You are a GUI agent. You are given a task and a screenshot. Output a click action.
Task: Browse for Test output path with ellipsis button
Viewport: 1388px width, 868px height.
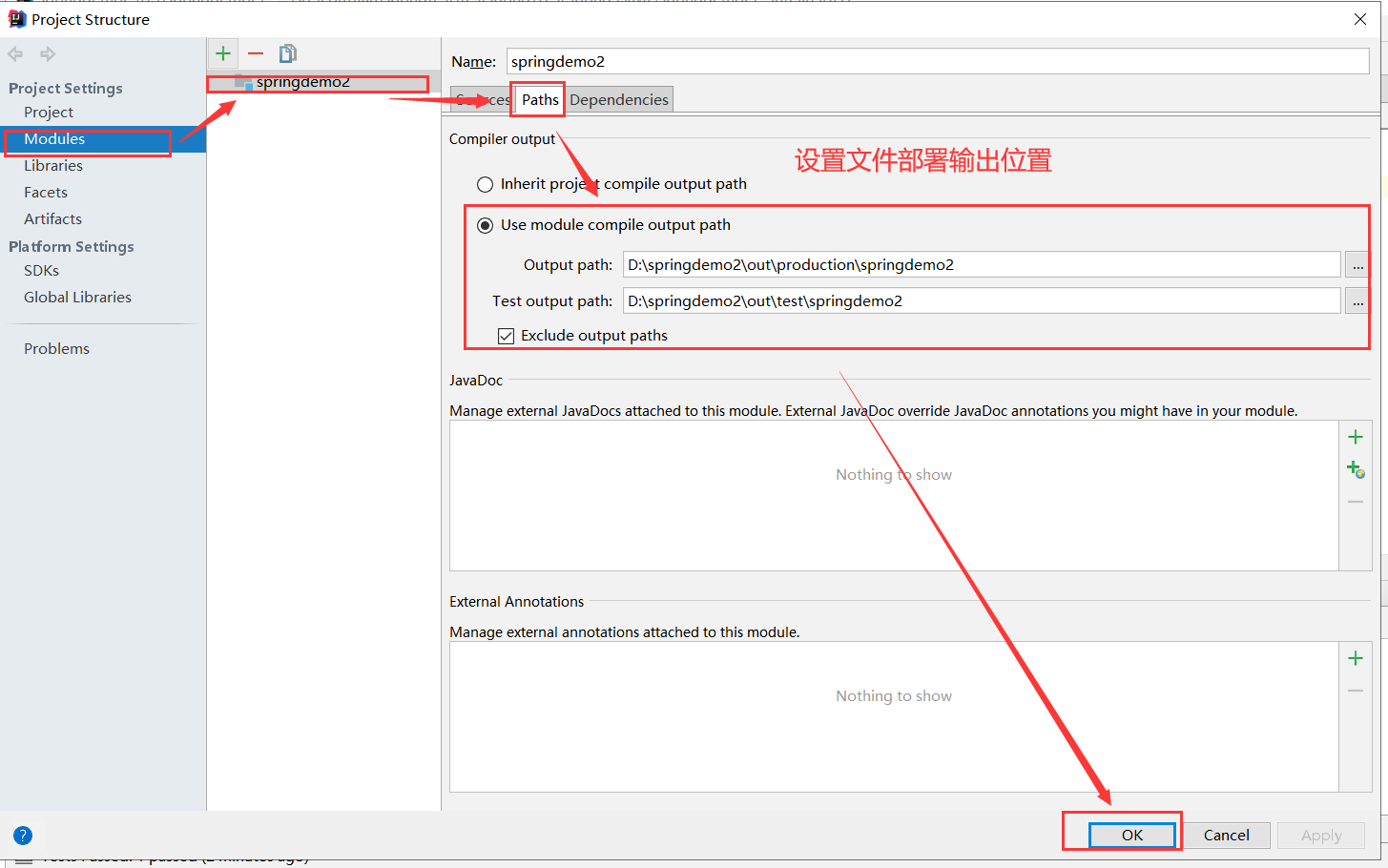[1357, 300]
